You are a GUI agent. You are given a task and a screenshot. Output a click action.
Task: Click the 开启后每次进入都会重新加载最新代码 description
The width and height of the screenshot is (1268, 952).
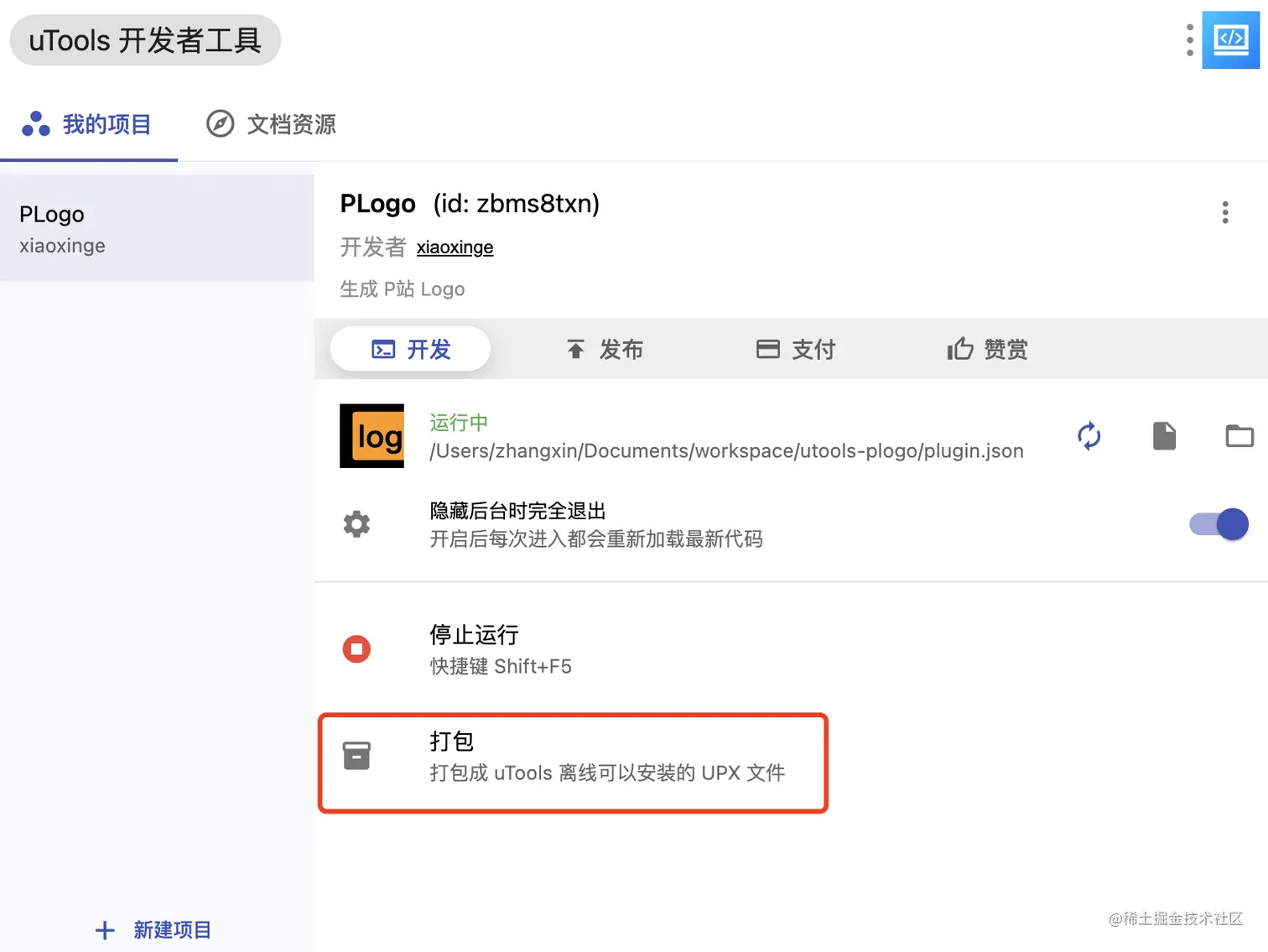coord(596,538)
